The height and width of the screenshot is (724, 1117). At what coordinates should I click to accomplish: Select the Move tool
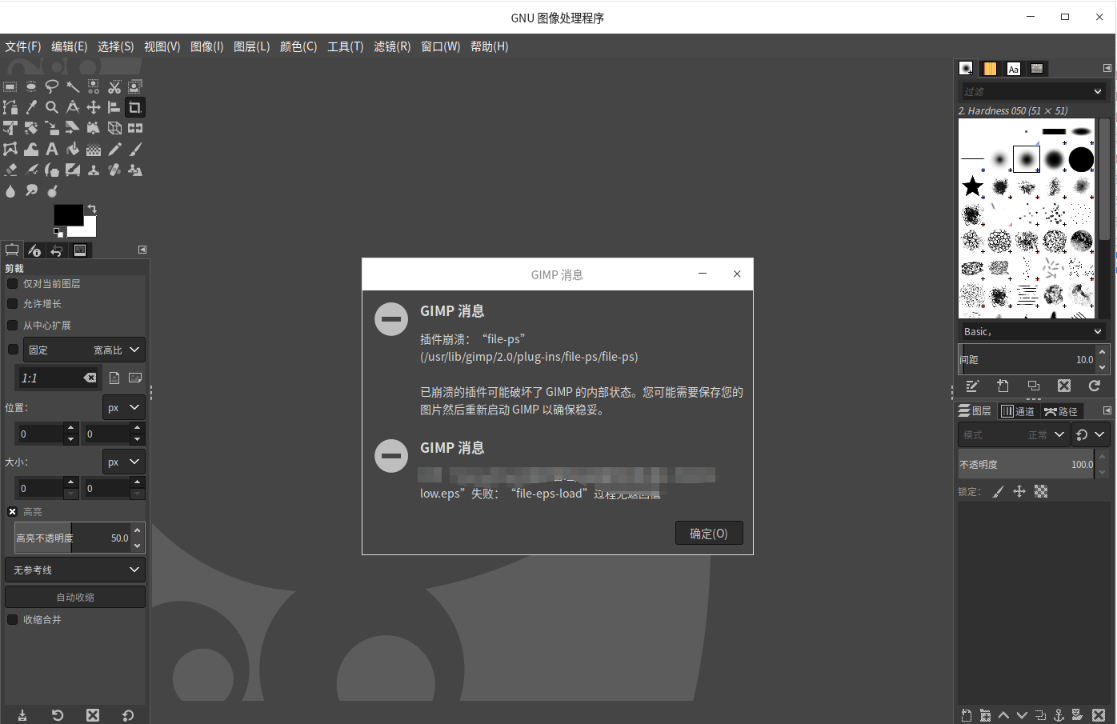[93, 107]
